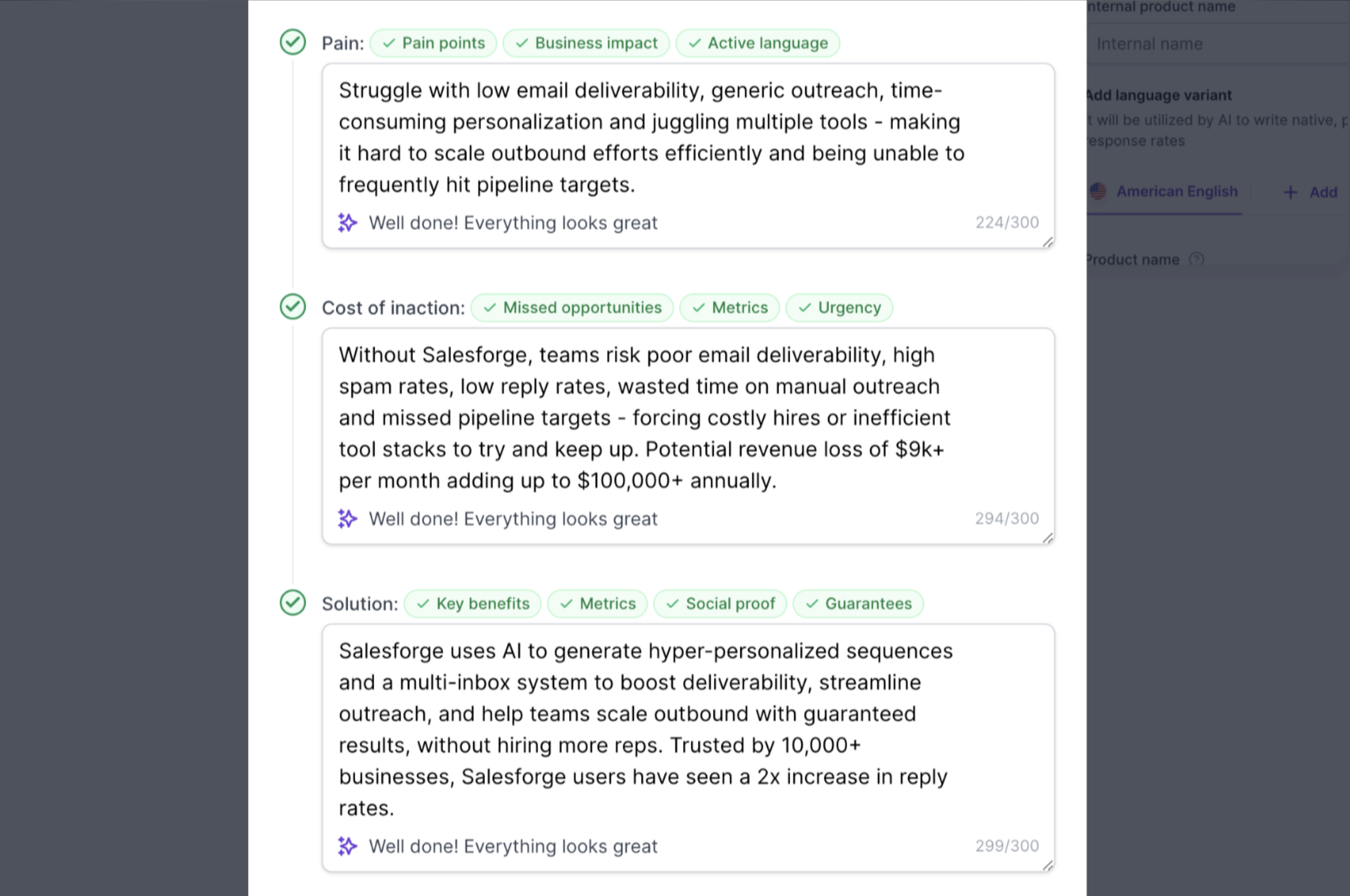
Task: Click the AI sparkle icon in Pain box
Action: click(x=347, y=222)
